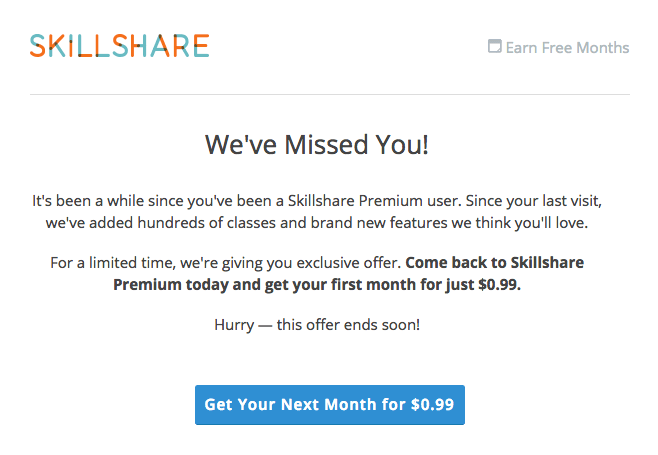Click the bold Premium today phrase
This screenshot has height=455, width=658.
(170, 285)
